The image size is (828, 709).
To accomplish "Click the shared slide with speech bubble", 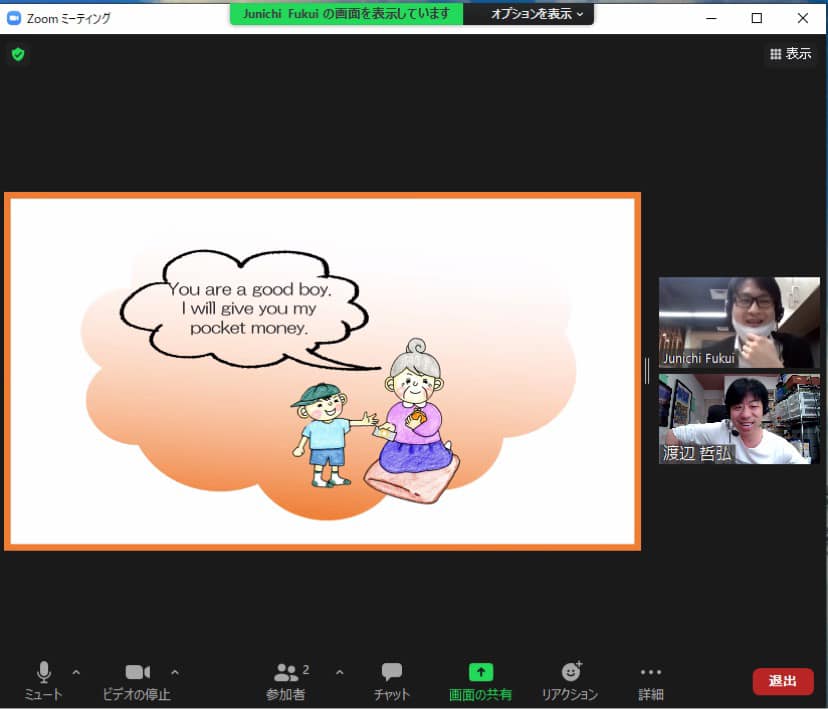I will tap(322, 371).
